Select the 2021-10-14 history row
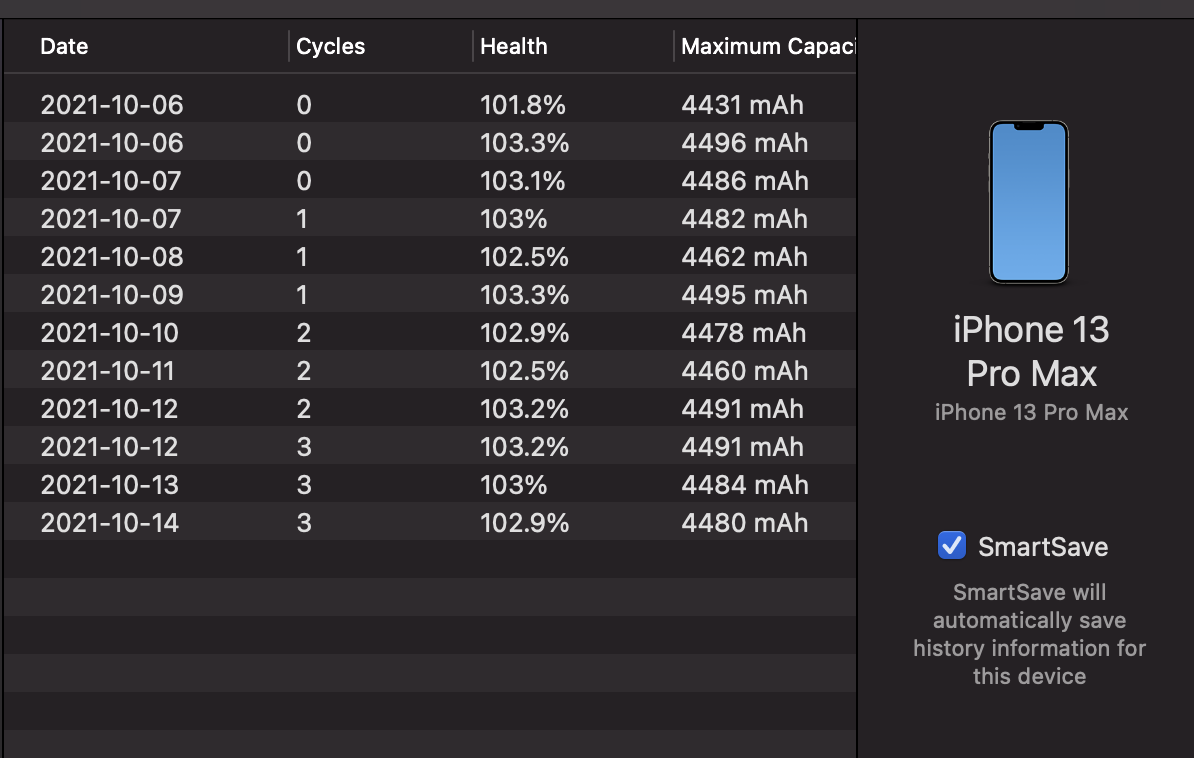Screen dimensions: 1194x758 [x=110, y=523]
